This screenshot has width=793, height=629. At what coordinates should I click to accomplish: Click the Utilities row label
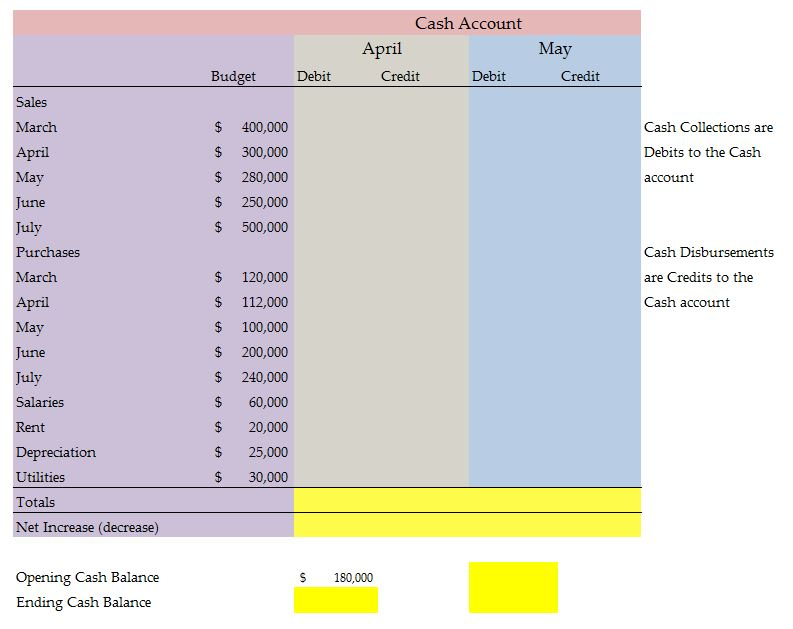40,477
